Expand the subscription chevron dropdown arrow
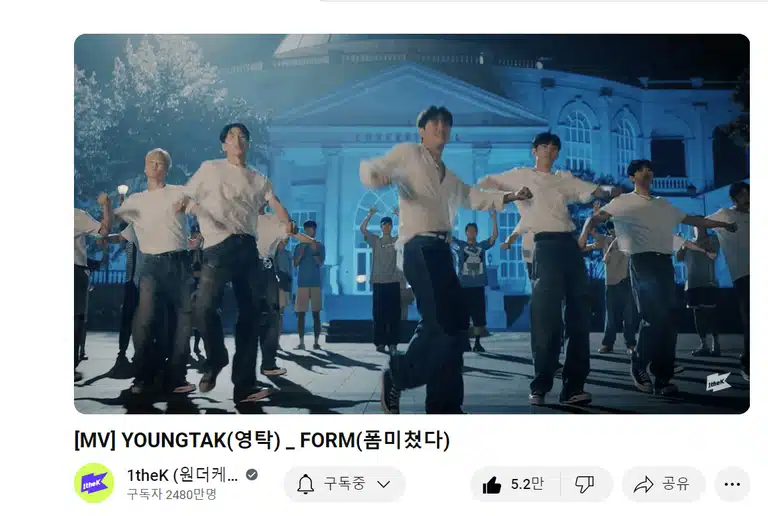 [x=384, y=484]
